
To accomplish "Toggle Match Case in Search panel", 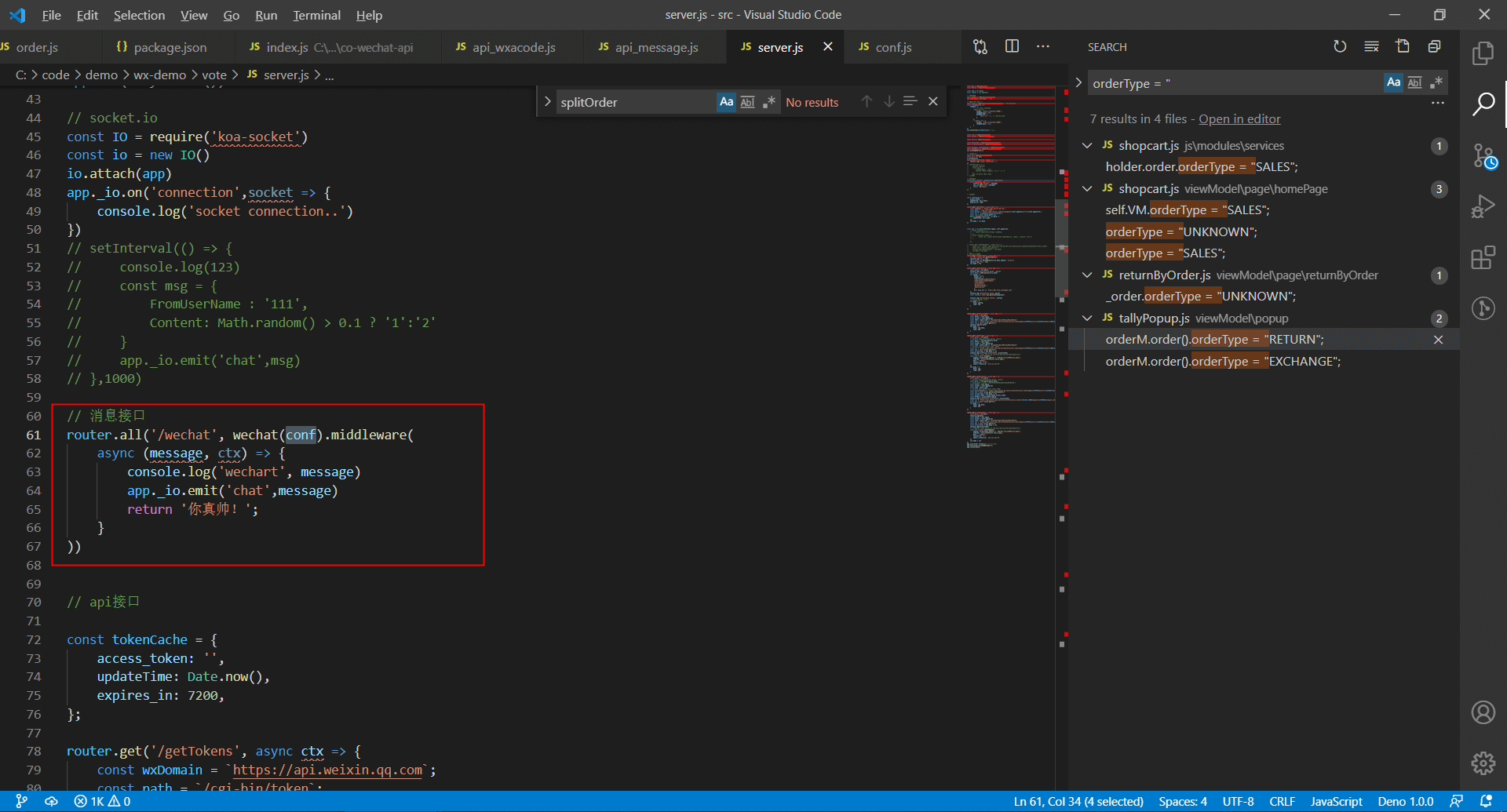I will point(1393,82).
